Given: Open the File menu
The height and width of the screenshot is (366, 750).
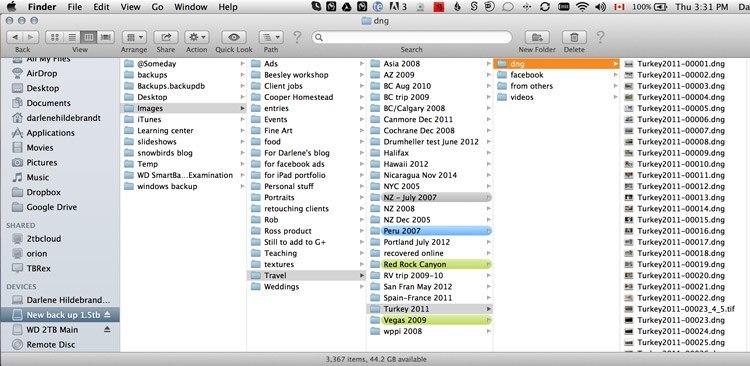Looking at the screenshot, I should tap(75, 7).
